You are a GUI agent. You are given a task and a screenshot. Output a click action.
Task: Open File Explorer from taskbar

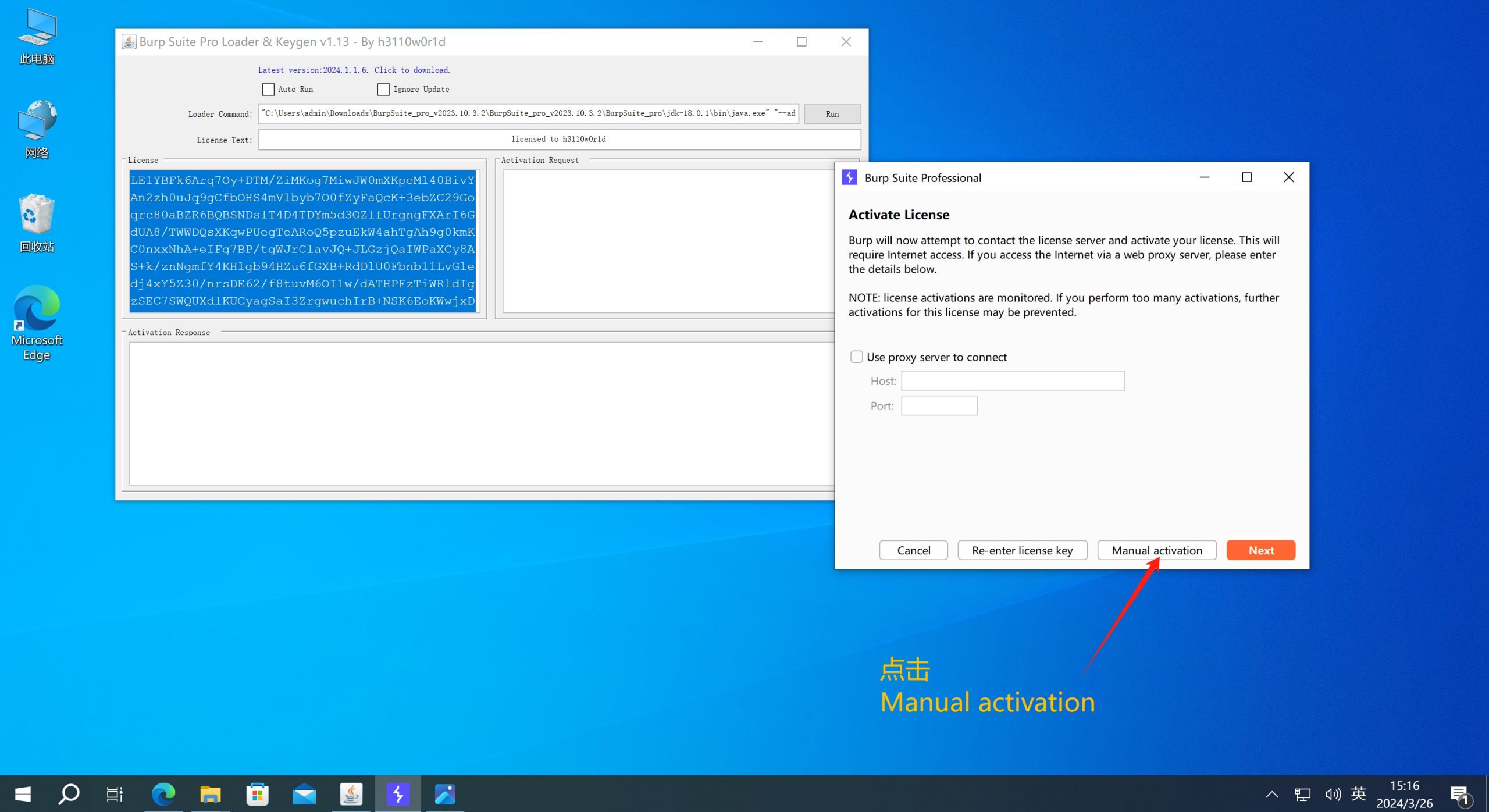(210, 794)
